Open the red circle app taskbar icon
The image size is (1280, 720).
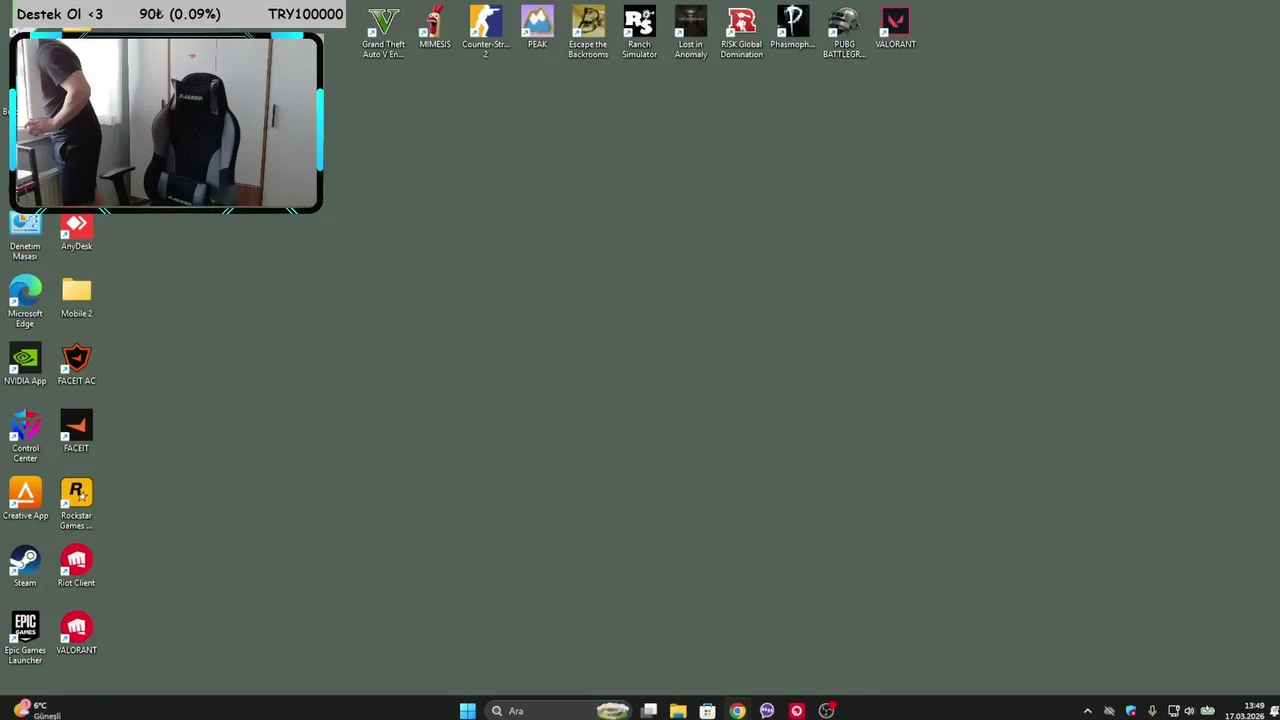click(796, 711)
